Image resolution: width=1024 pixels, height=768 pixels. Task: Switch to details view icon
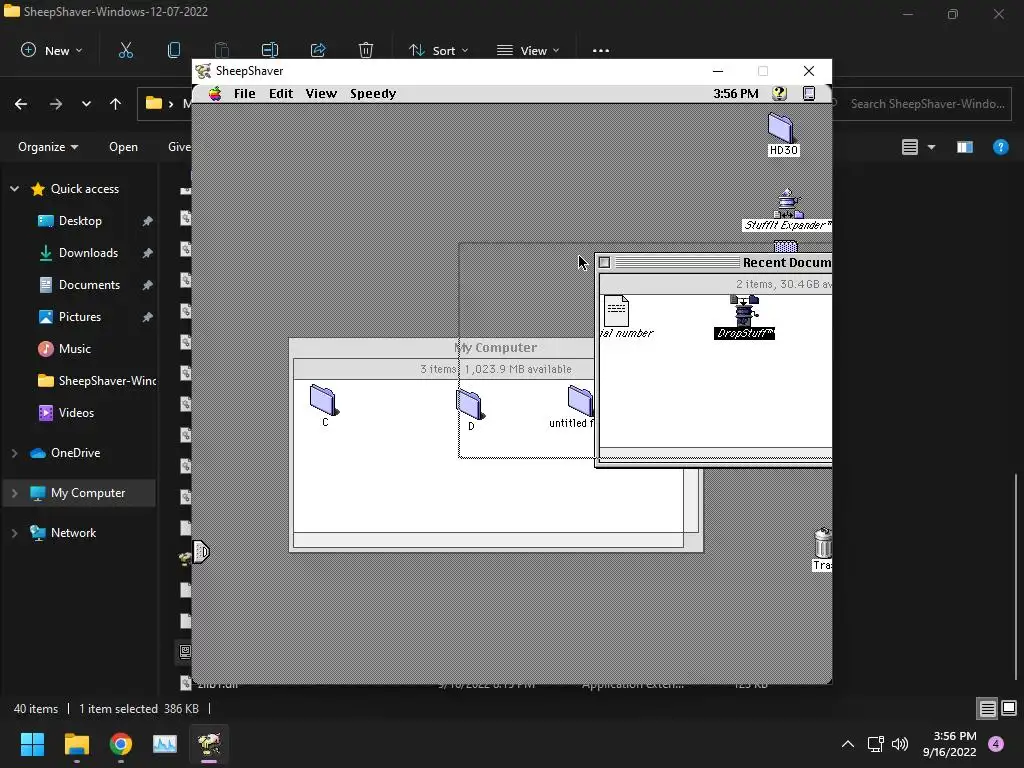987,709
